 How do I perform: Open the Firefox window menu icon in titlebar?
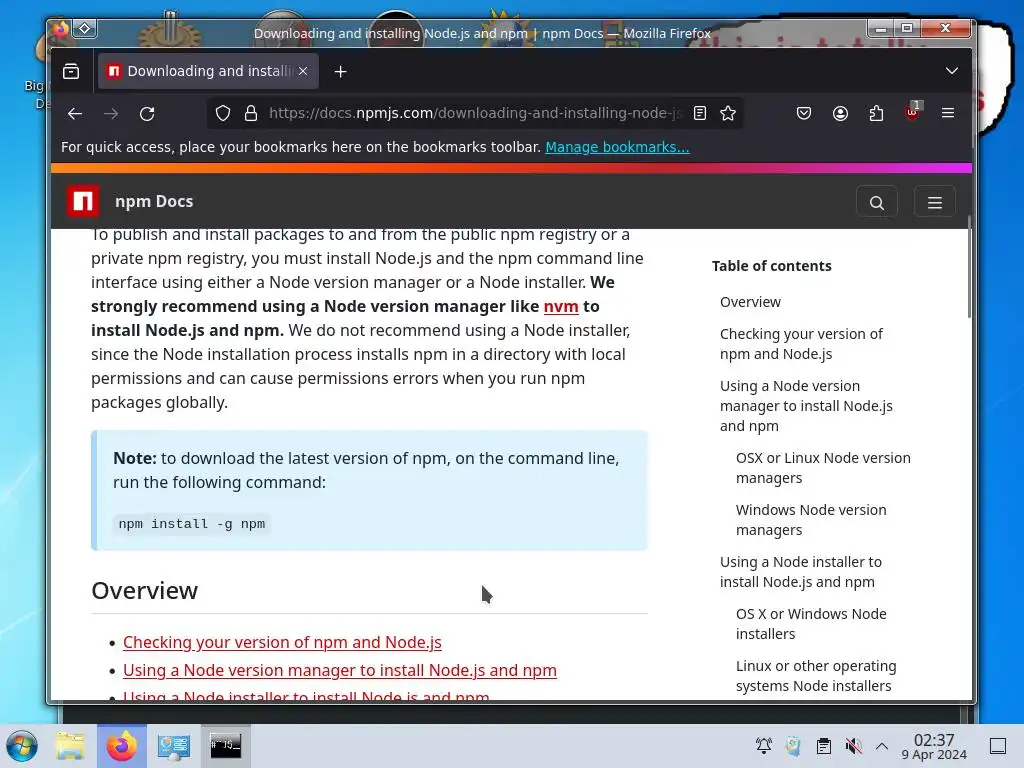point(60,29)
